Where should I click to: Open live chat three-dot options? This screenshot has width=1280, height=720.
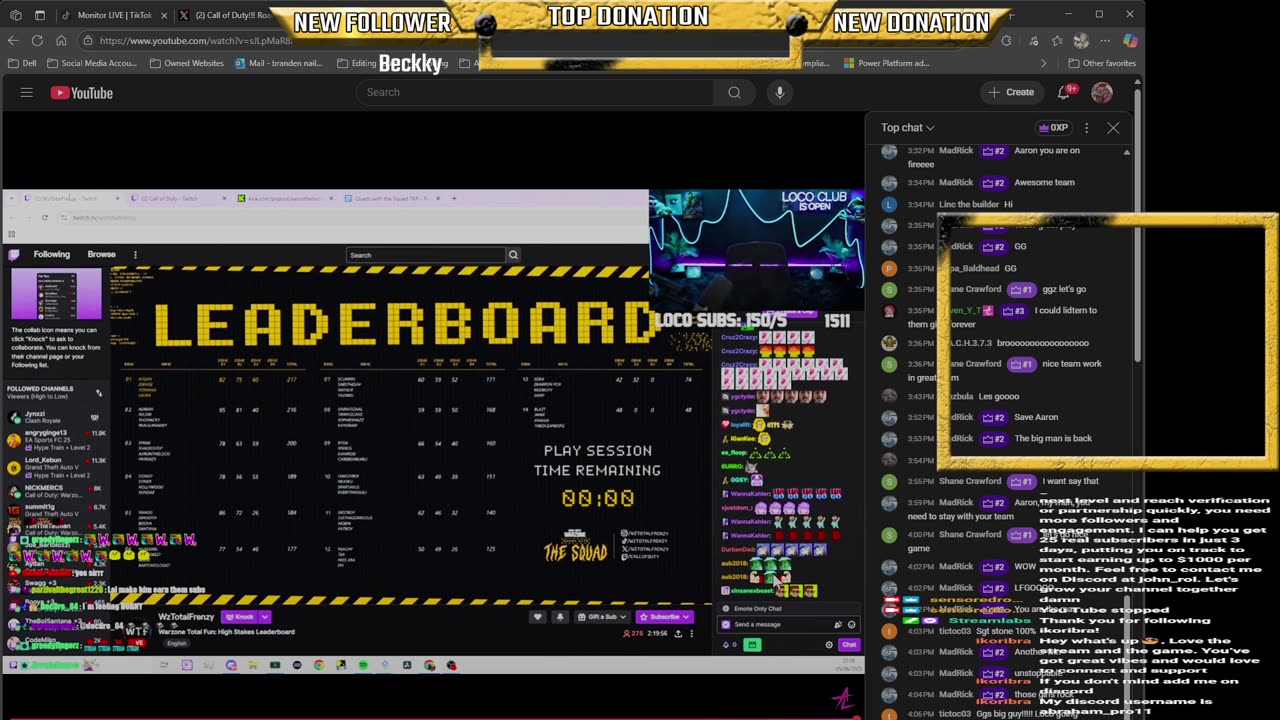[x=1087, y=127]
